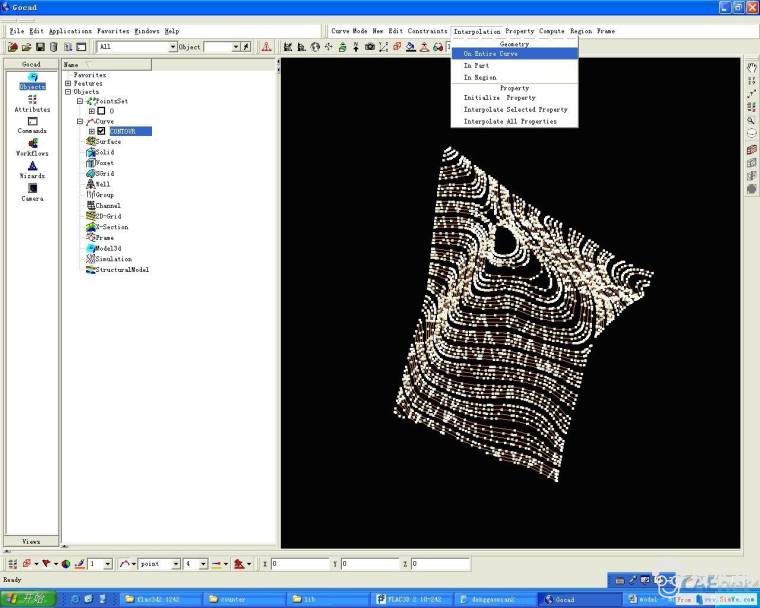Viewport: 760px width, 608px height.
Task: Choose On Entire Curve from Interpolation menu
Action: point(490,54)
